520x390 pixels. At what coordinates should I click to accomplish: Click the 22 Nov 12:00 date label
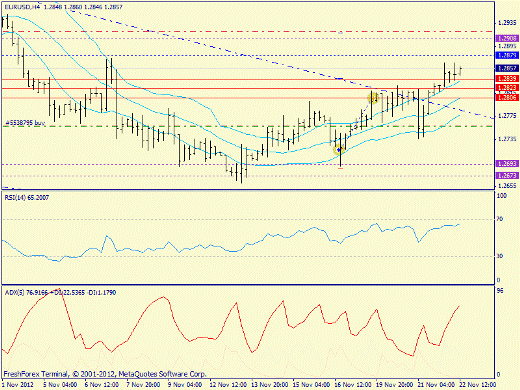click(x=478, y=385)
